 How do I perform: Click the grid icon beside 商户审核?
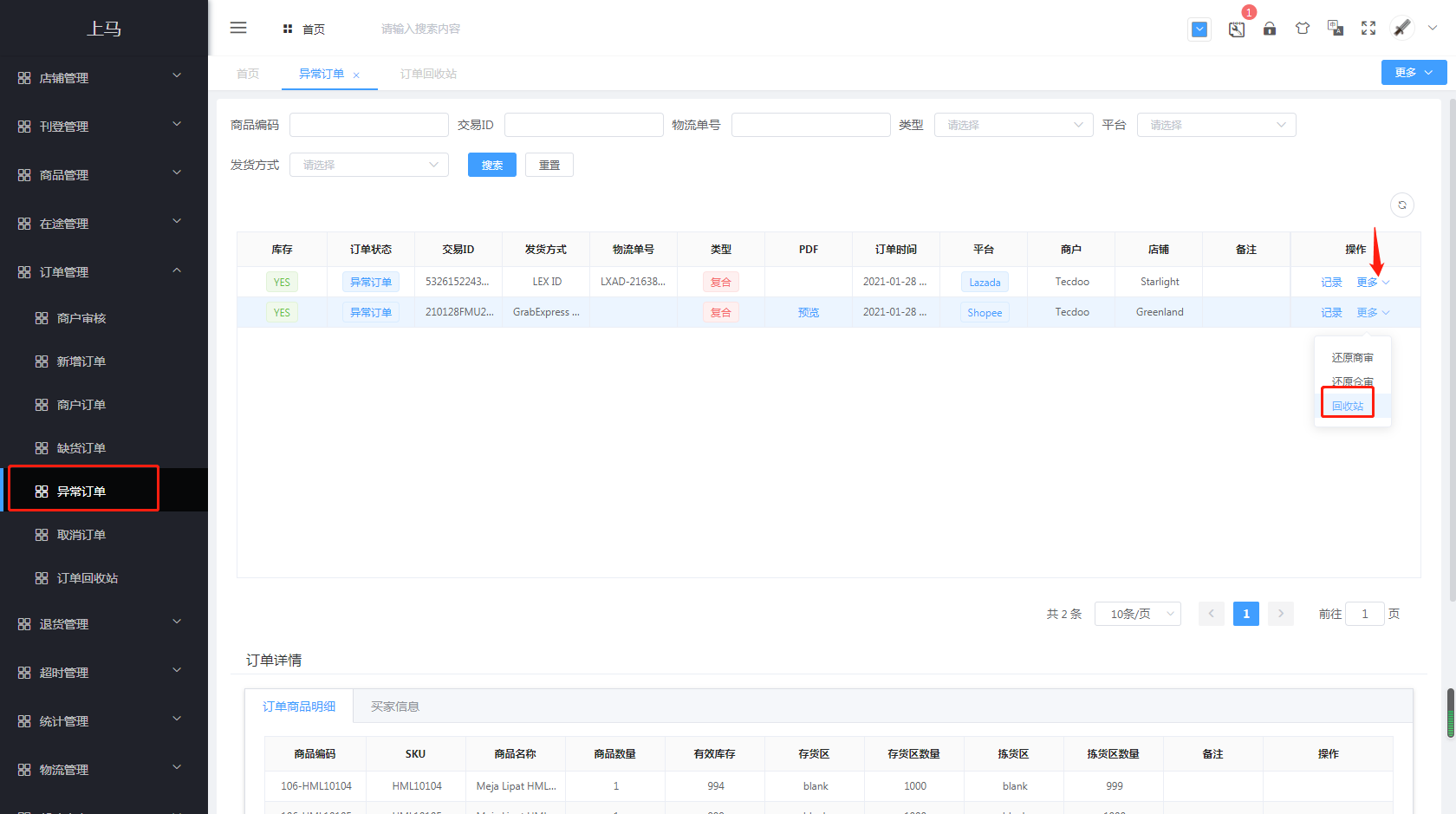(42, 318)
